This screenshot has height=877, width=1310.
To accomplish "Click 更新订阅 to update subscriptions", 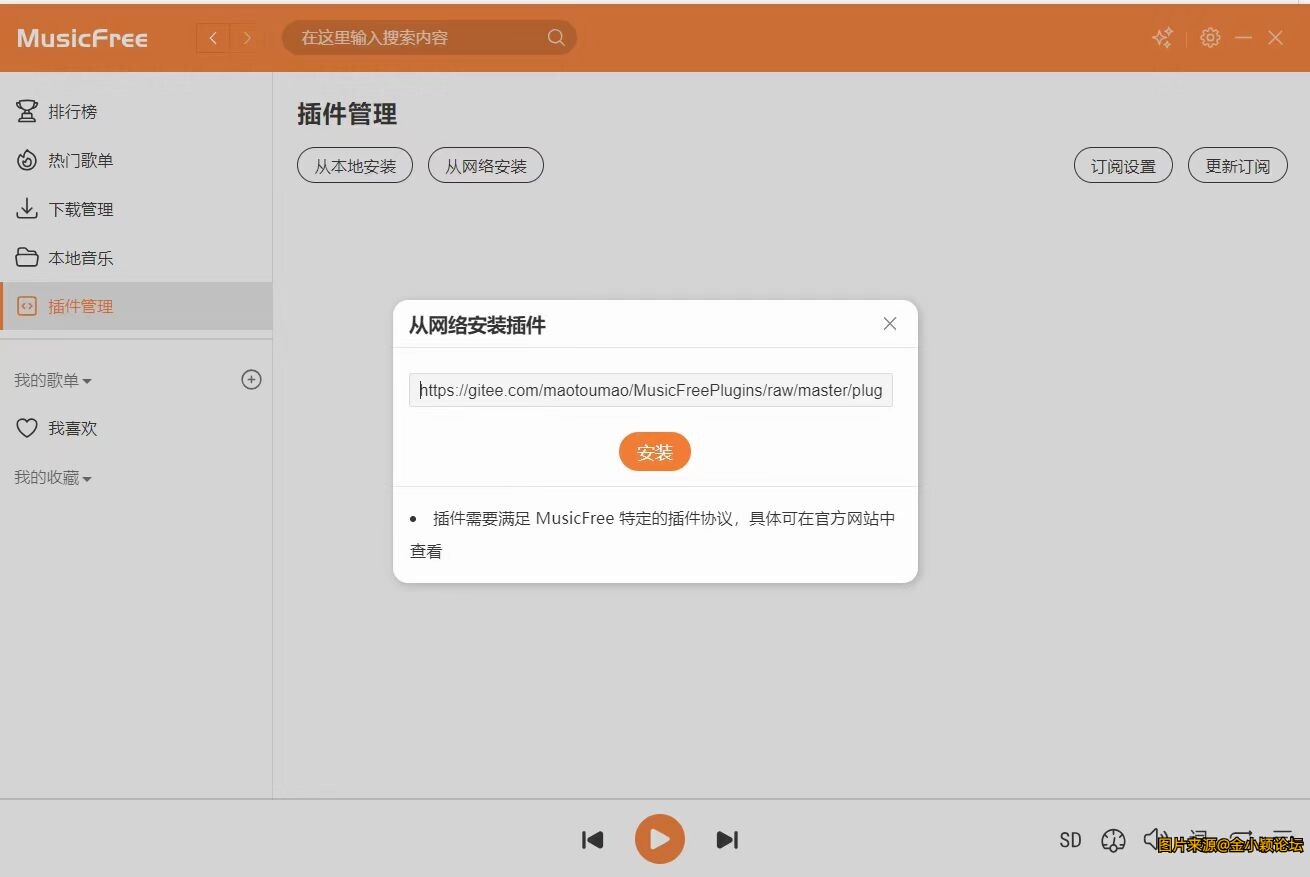I will pos(1238,166).
